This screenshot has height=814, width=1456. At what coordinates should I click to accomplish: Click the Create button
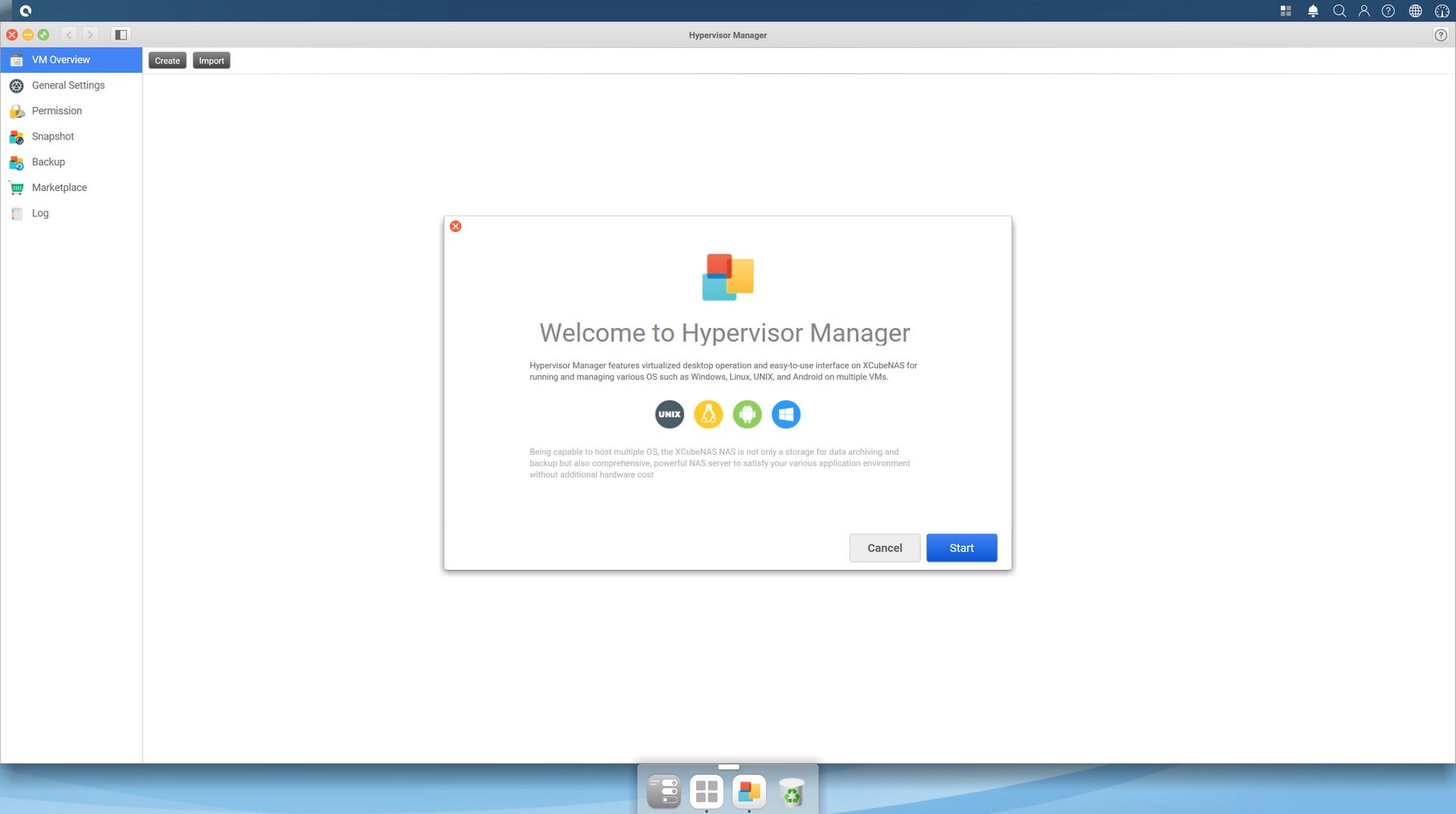168,61
